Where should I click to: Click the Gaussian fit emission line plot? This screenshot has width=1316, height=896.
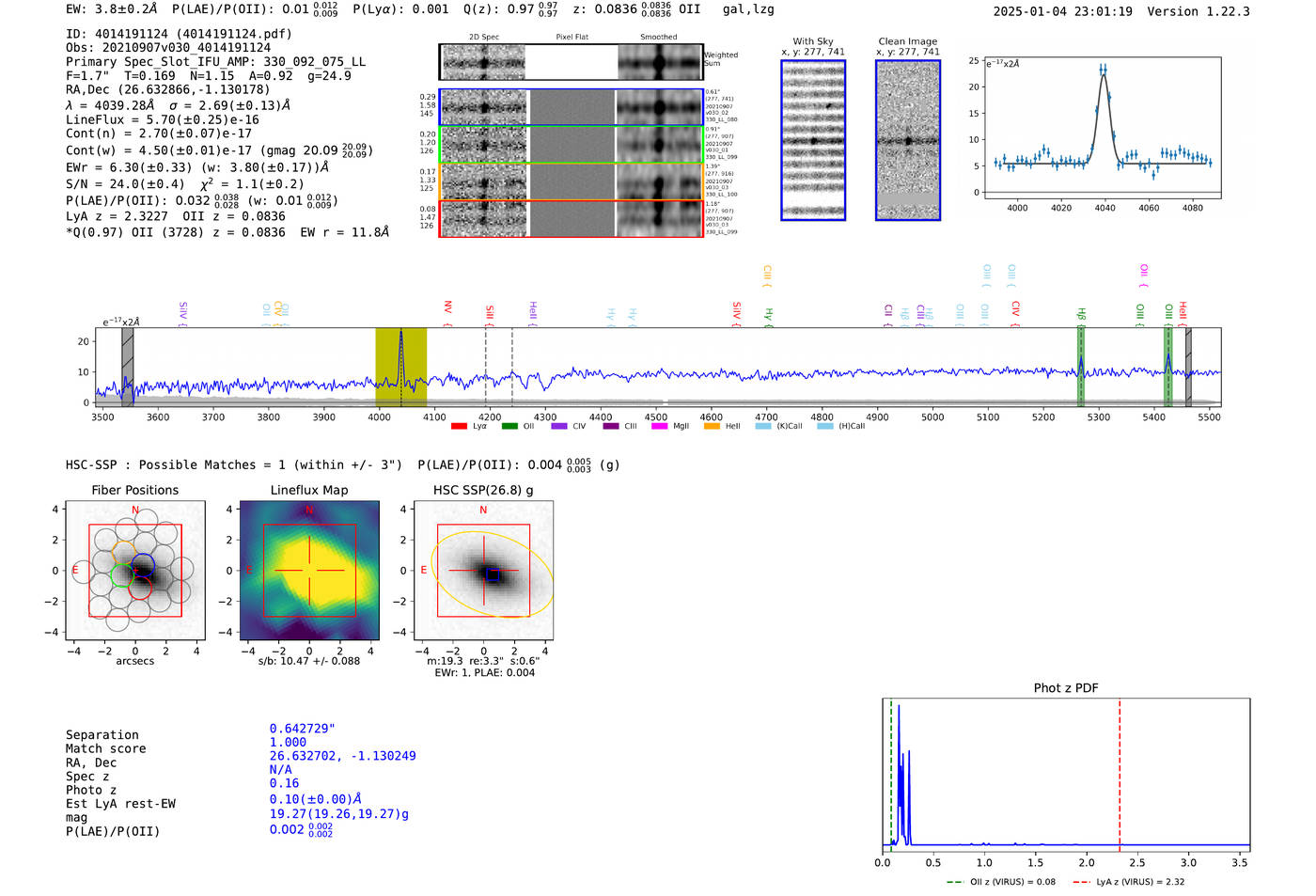point(1102,127)
